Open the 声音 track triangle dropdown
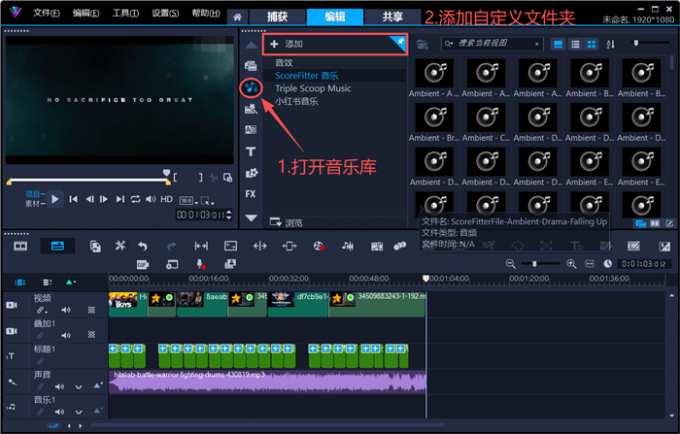 point(98,385)
